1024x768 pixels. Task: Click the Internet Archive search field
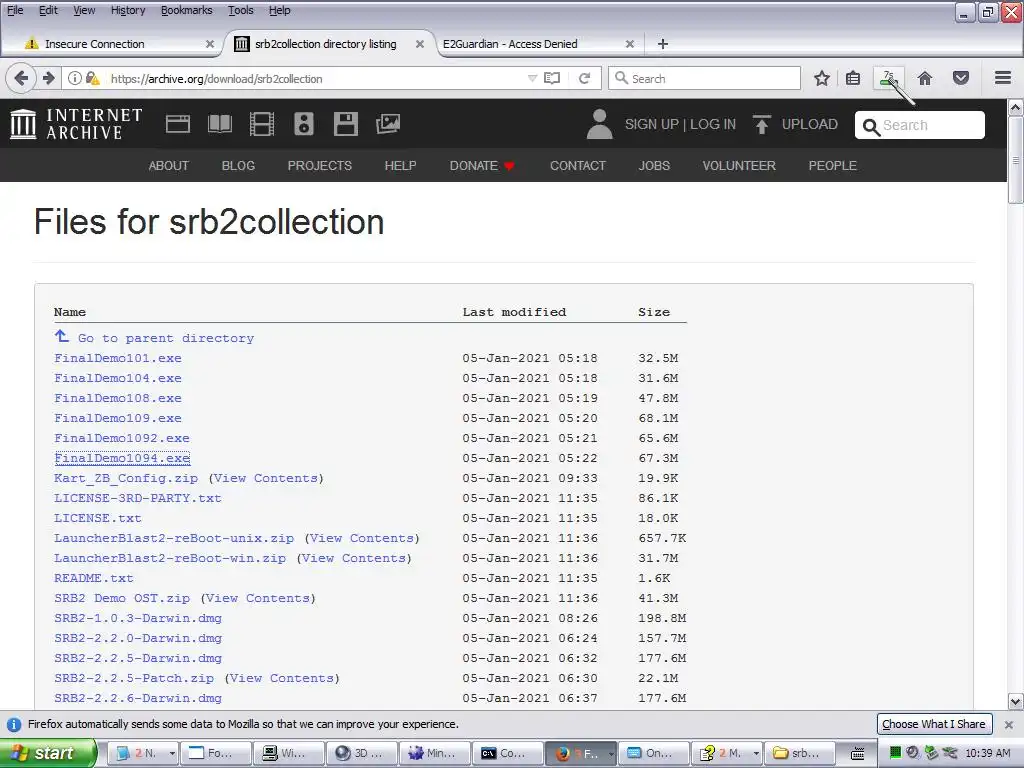(920, 125)
